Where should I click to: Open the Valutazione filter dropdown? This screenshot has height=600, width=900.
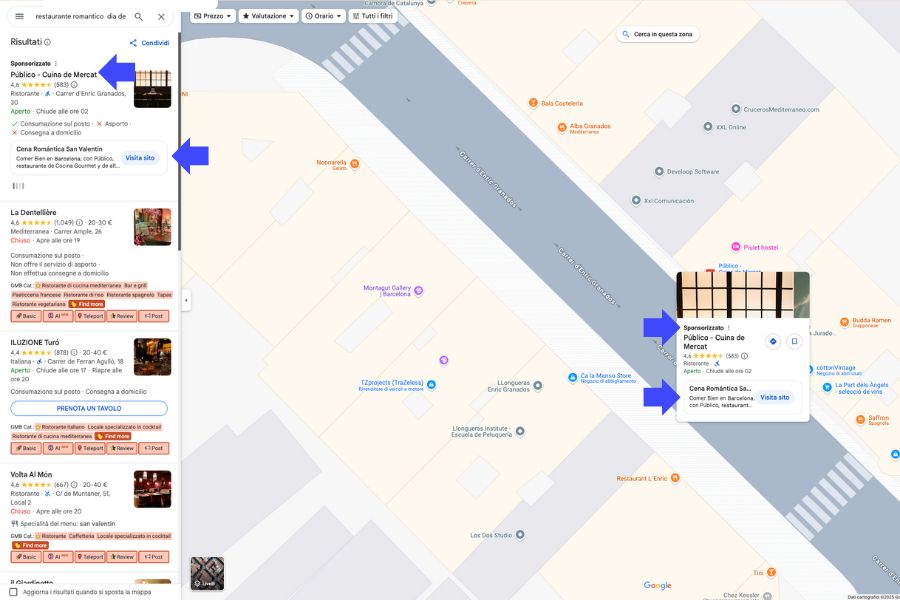click(268, 16)
